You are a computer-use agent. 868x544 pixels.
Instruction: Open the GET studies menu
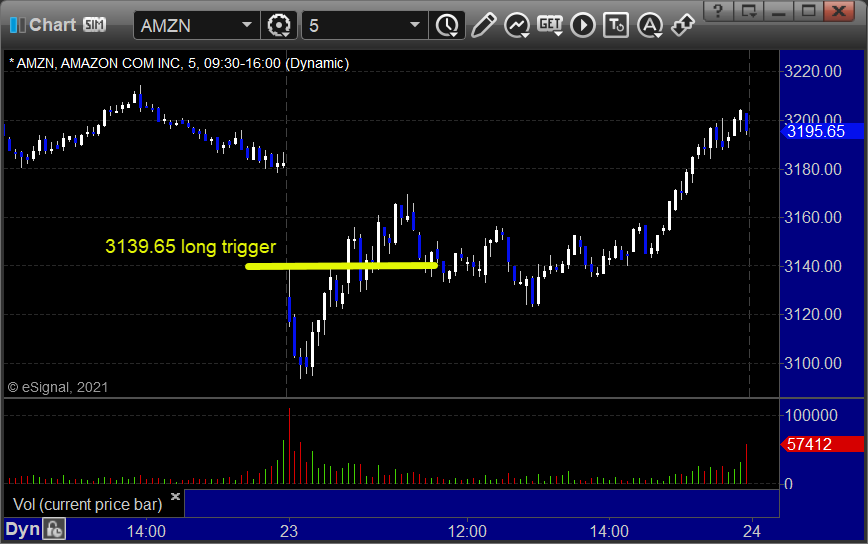[550, 25]
